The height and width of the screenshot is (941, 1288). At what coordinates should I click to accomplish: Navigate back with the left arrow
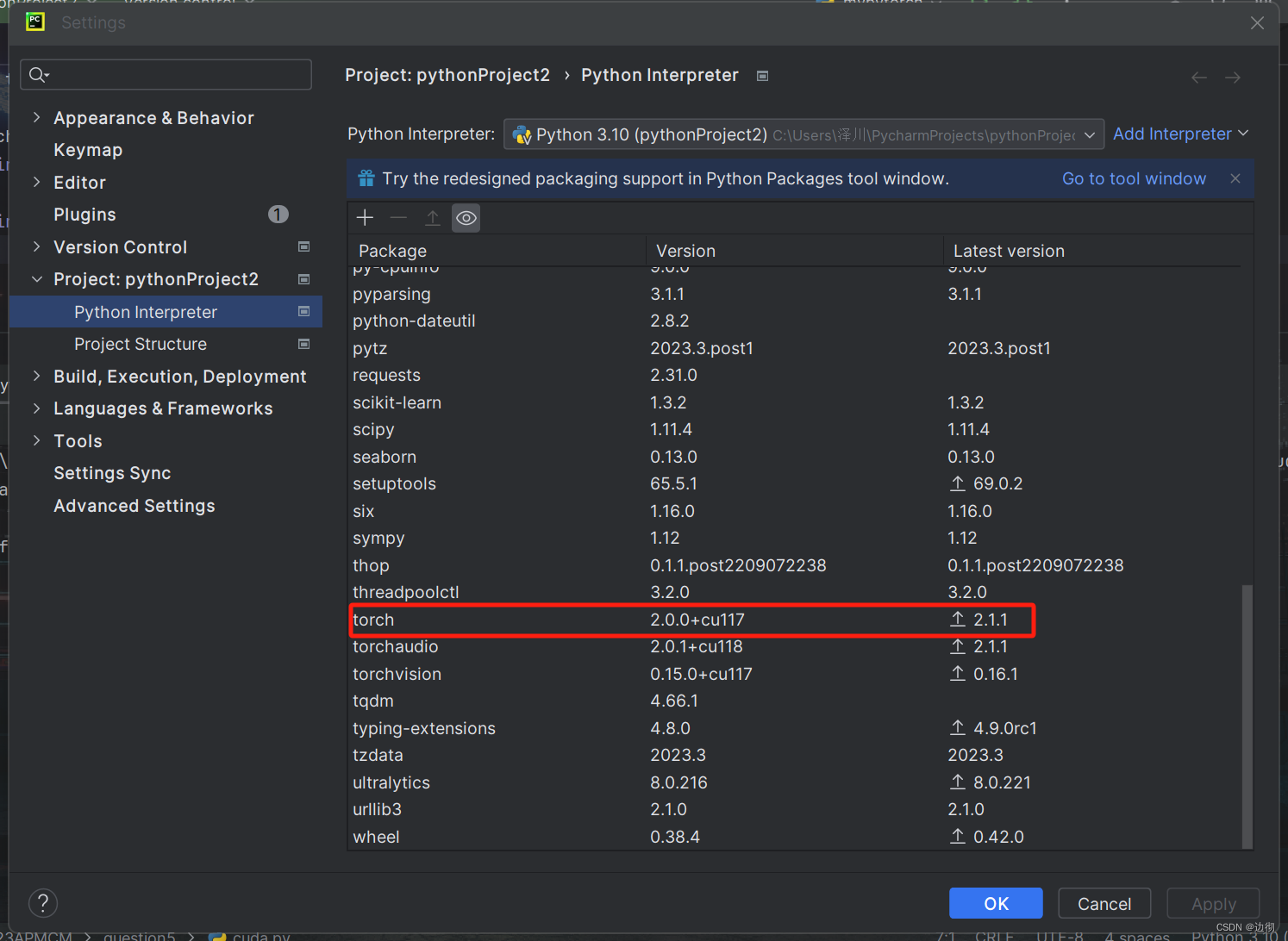point(1199,78)
